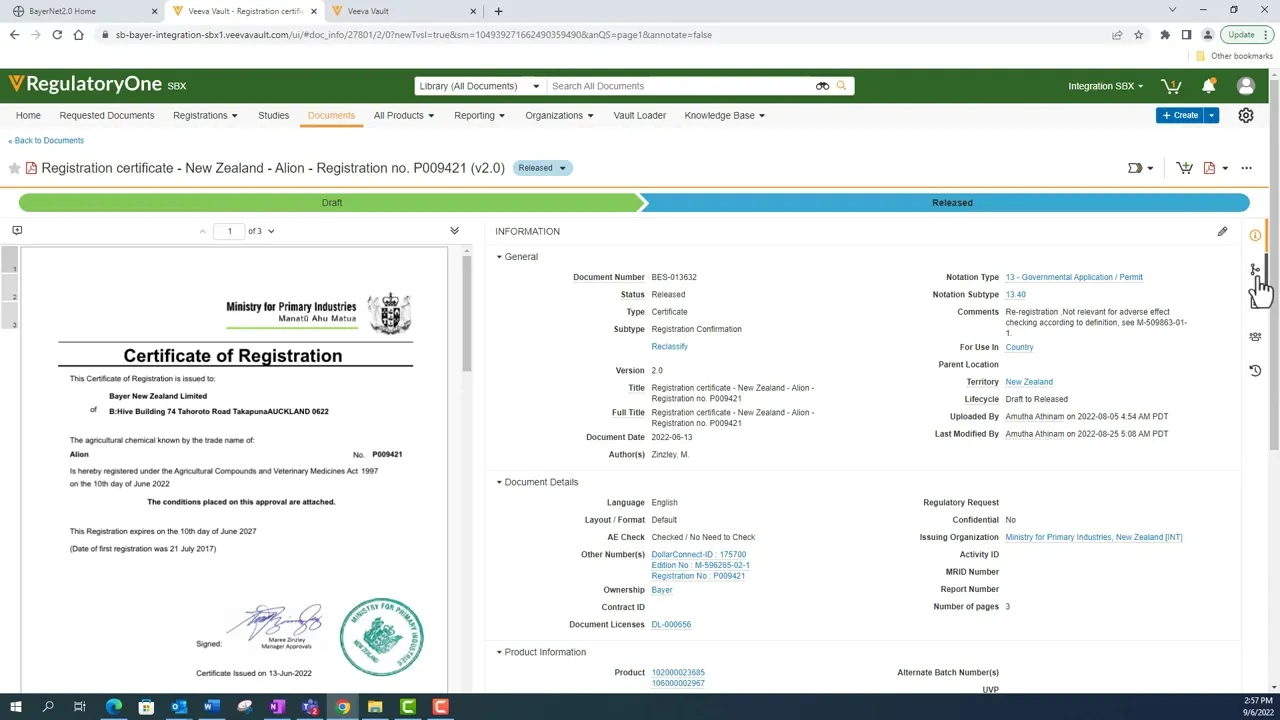Click the Create button

point(1180,115)
